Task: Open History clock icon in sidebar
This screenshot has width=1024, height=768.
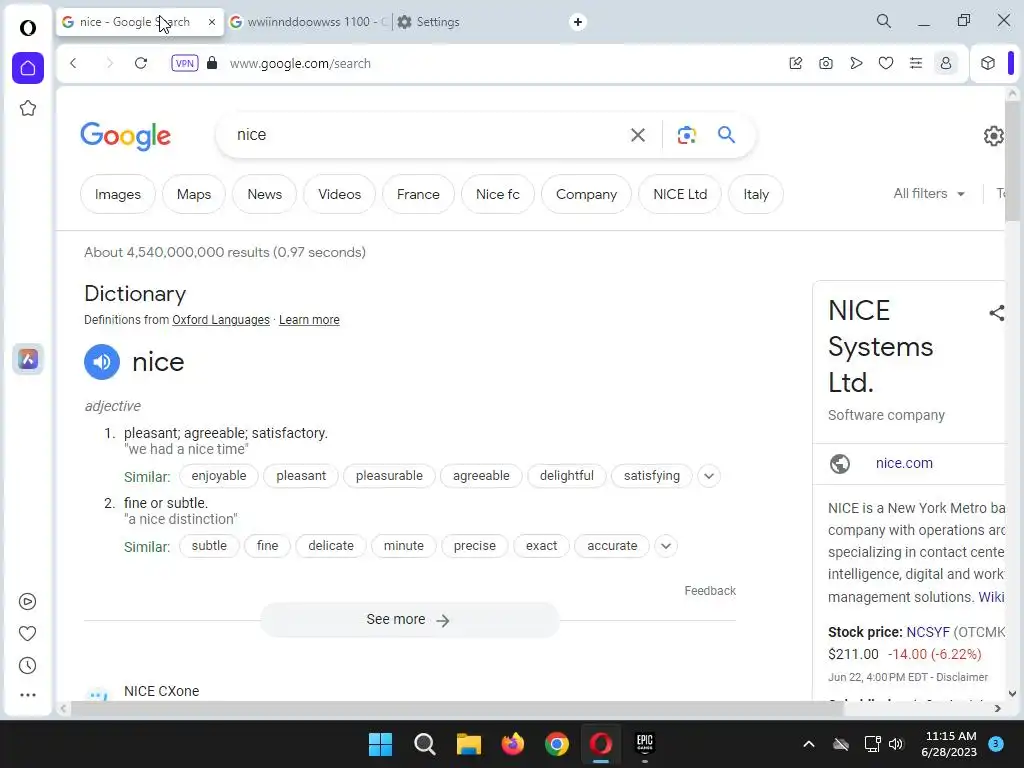Action: (x=27, y=665)
